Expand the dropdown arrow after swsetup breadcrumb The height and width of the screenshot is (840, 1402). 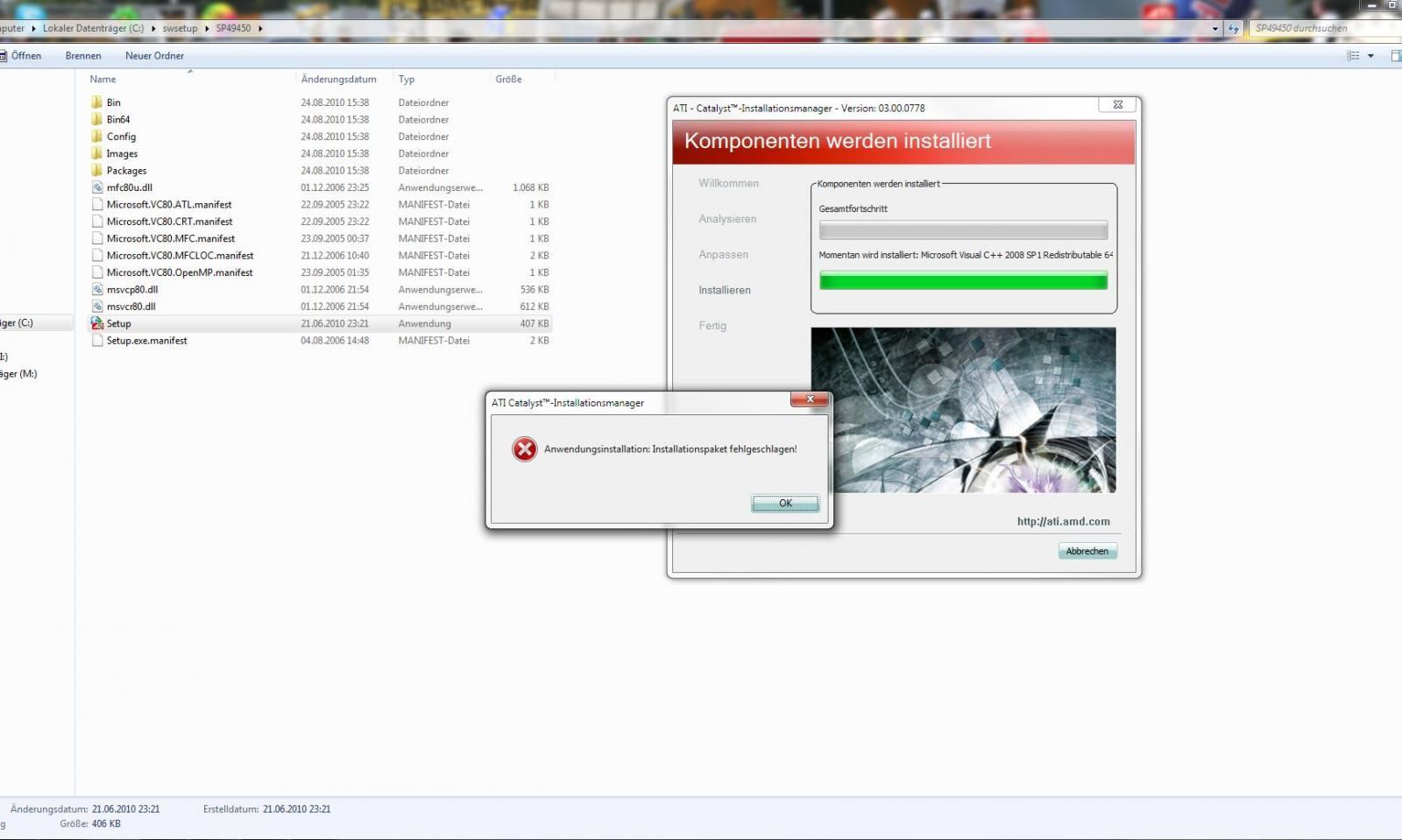click(x=208, y=28)
